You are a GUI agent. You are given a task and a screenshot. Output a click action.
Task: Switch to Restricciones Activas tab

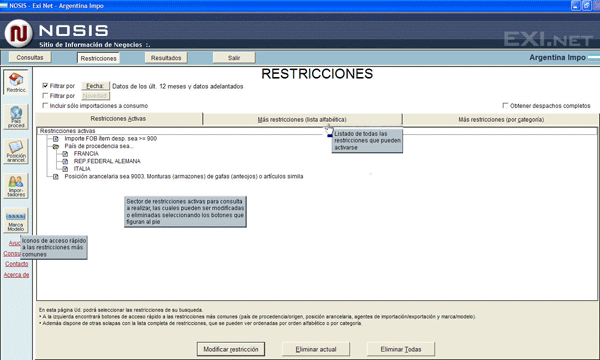(119, 119)
